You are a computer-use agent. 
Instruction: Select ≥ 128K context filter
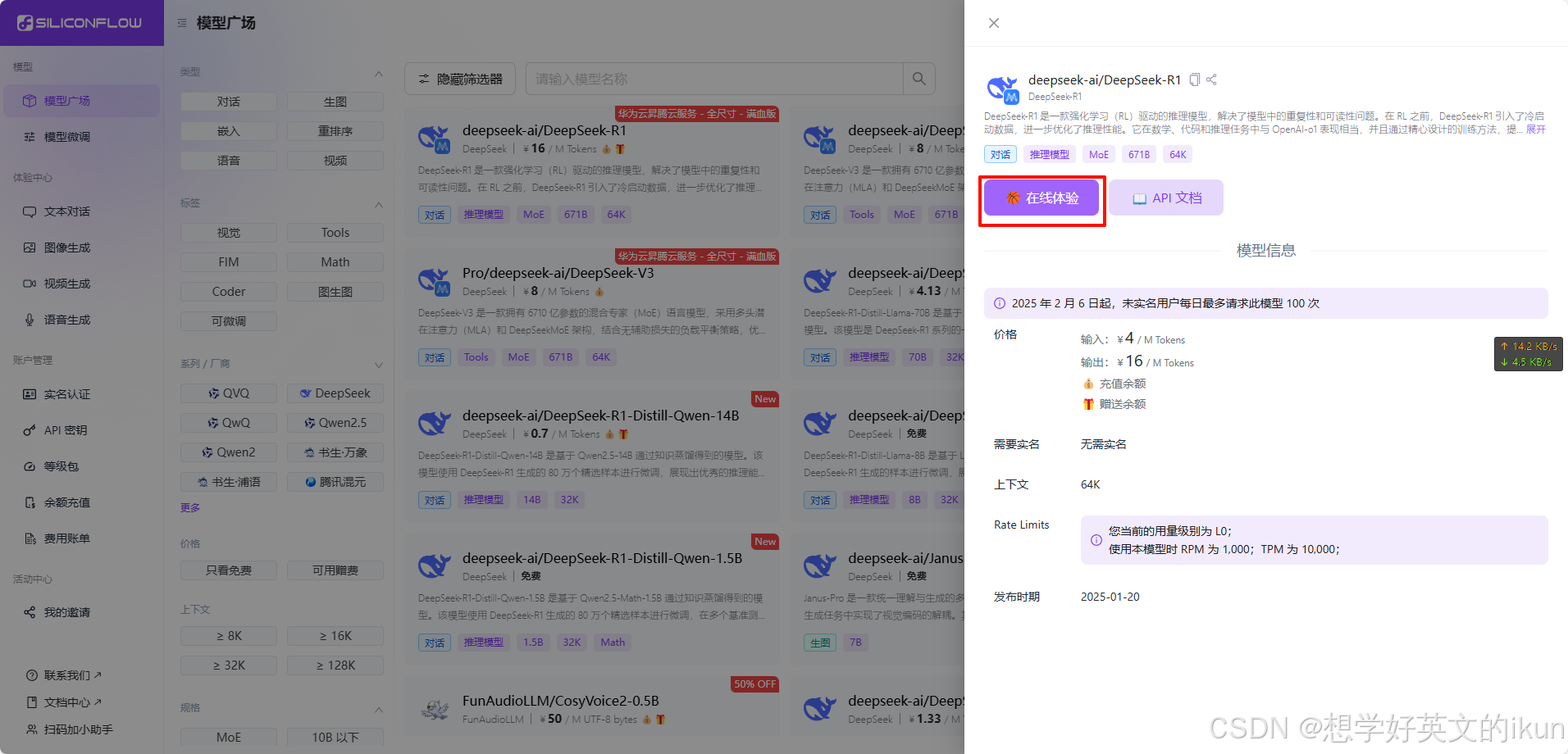tap(335, 665)
